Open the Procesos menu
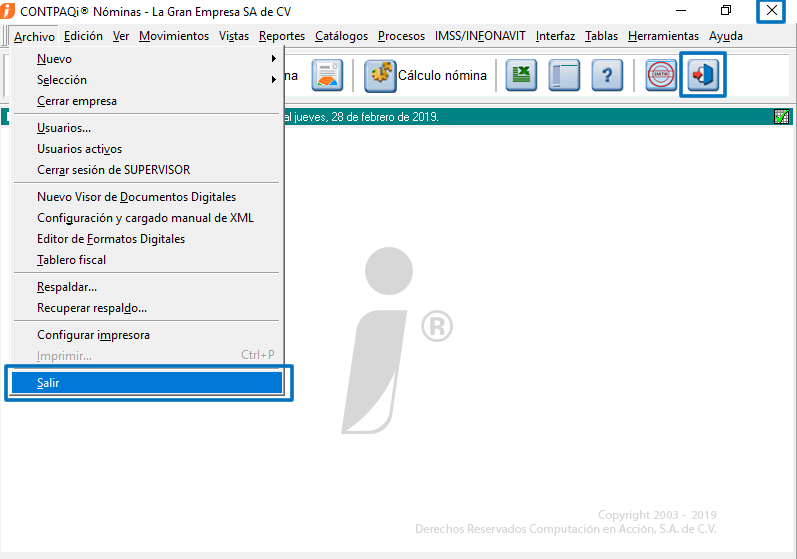The width and height of the screenshot is (797, 559). coord(401,36)
